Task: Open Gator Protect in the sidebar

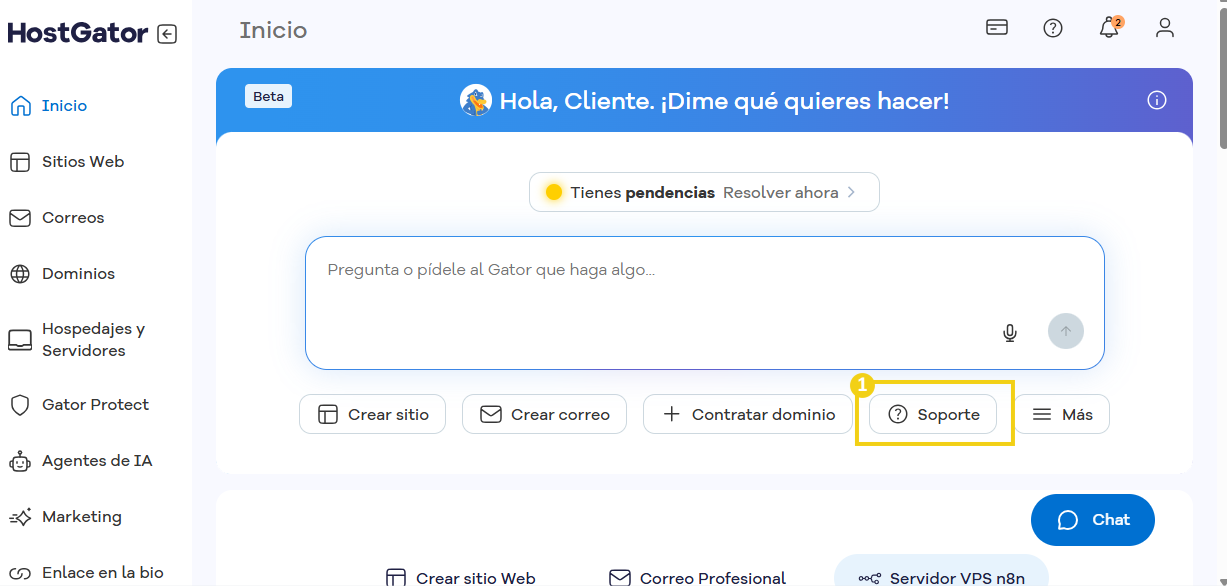Action: pyautogui.click(x=96, y=405)
